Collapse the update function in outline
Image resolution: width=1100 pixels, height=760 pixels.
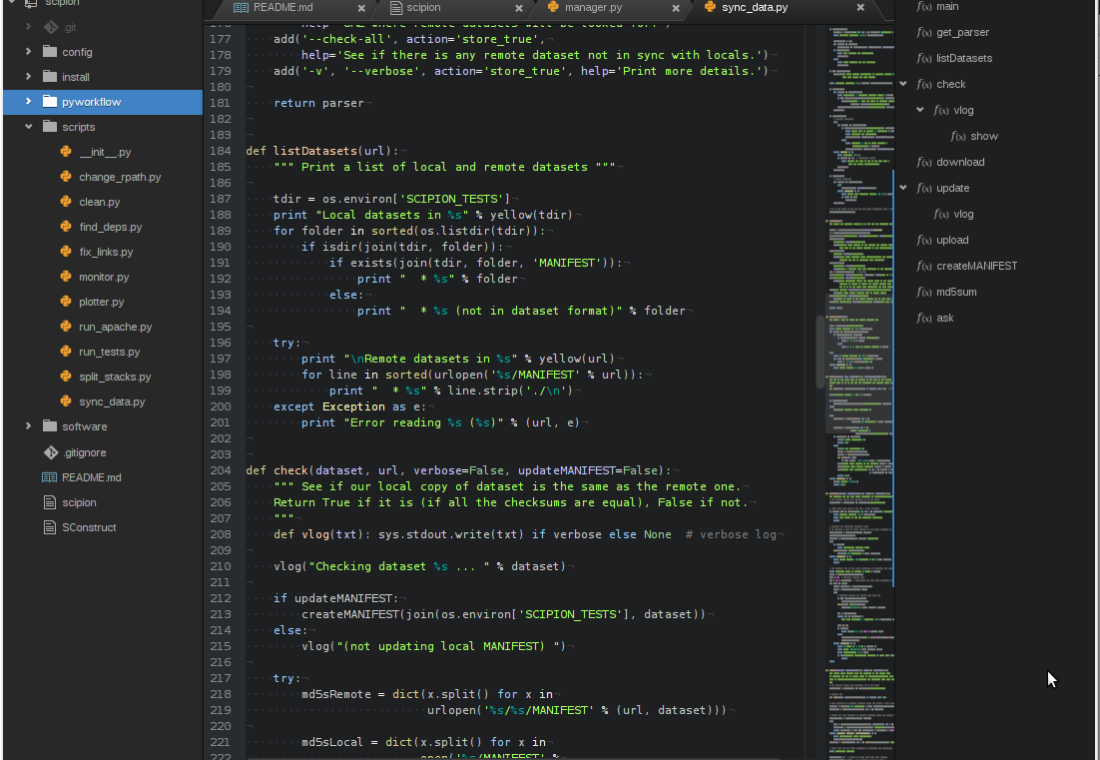coord(904,188)
